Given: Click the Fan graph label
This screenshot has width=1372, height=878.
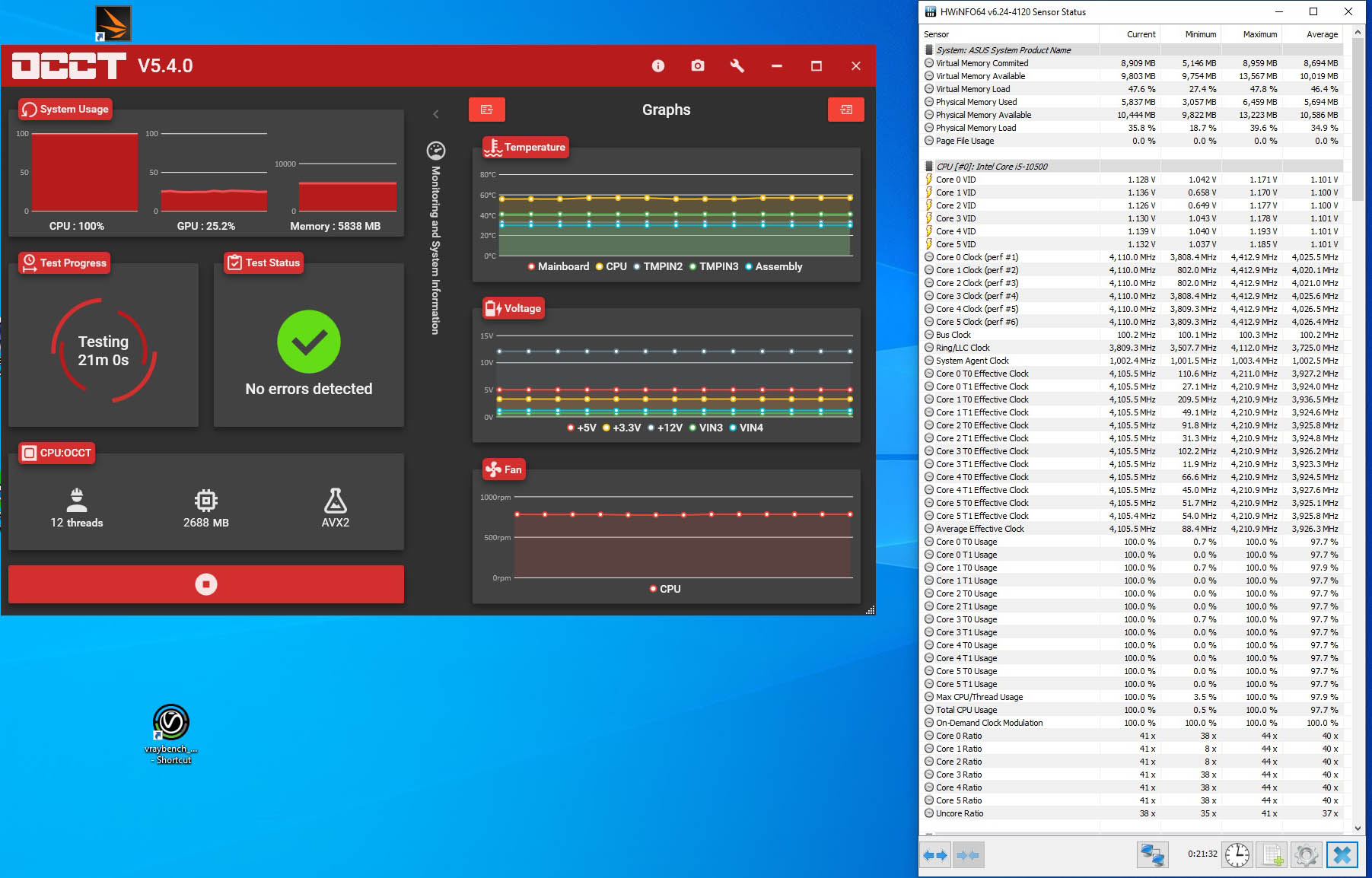Looking at the screenshot, I should 504,469.
